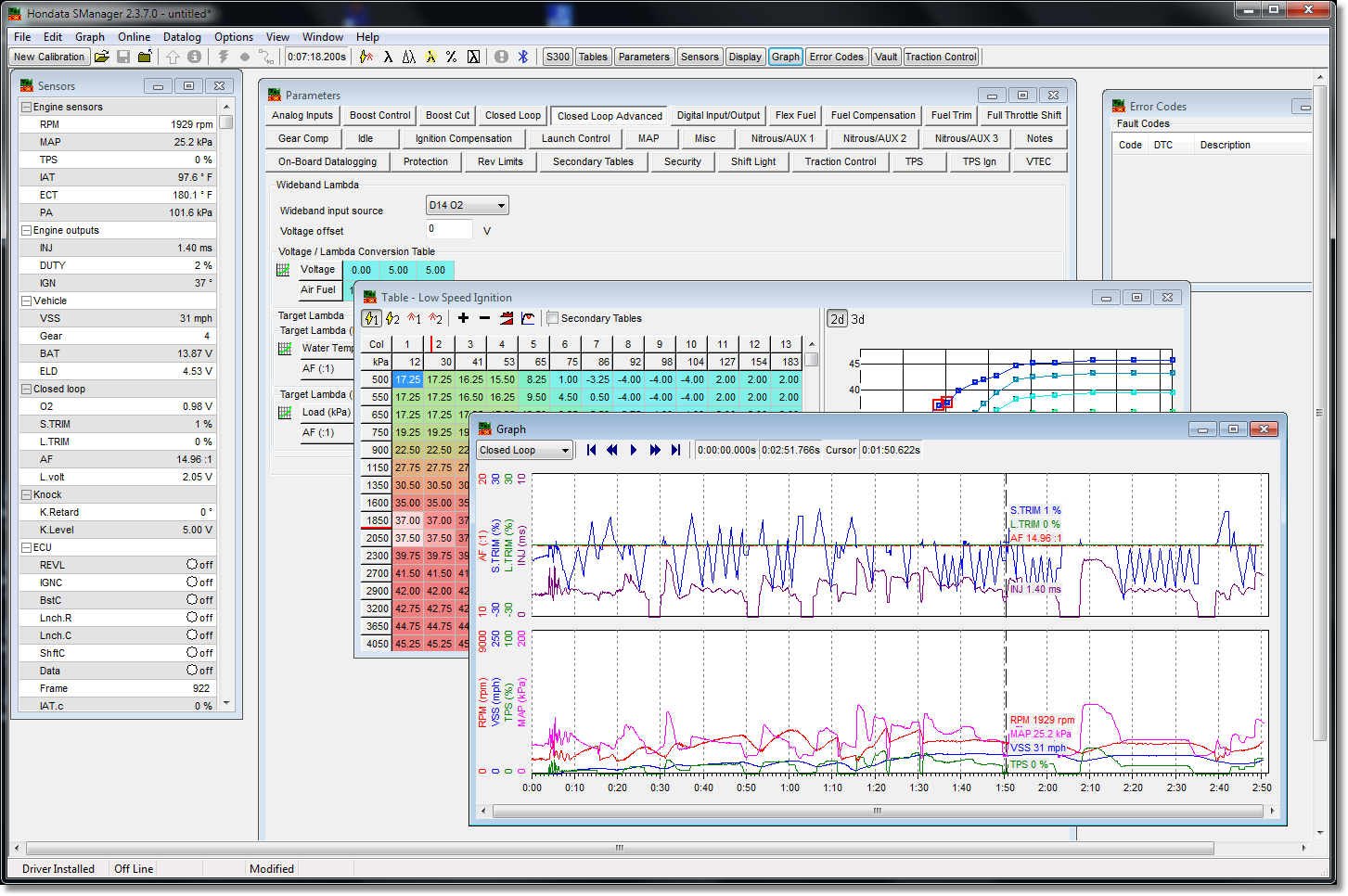
Task: Play the datalog in Graph window
Action: click(634, 450)
